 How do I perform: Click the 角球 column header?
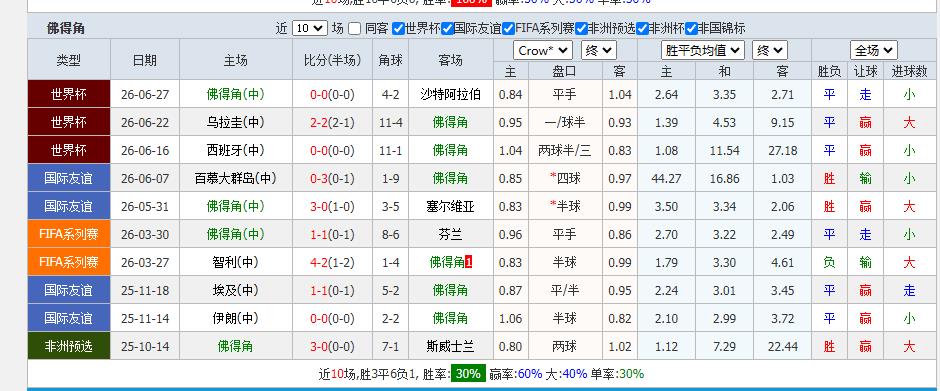[390, 60]
